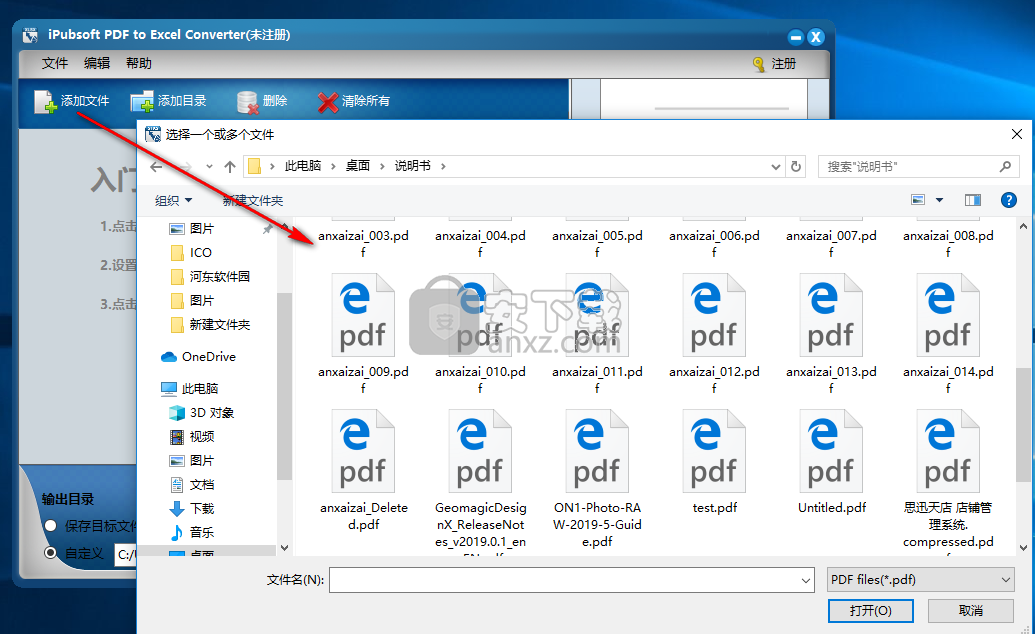
Task: Select the 保存目标文件 radio button
Action: point(50,526)
